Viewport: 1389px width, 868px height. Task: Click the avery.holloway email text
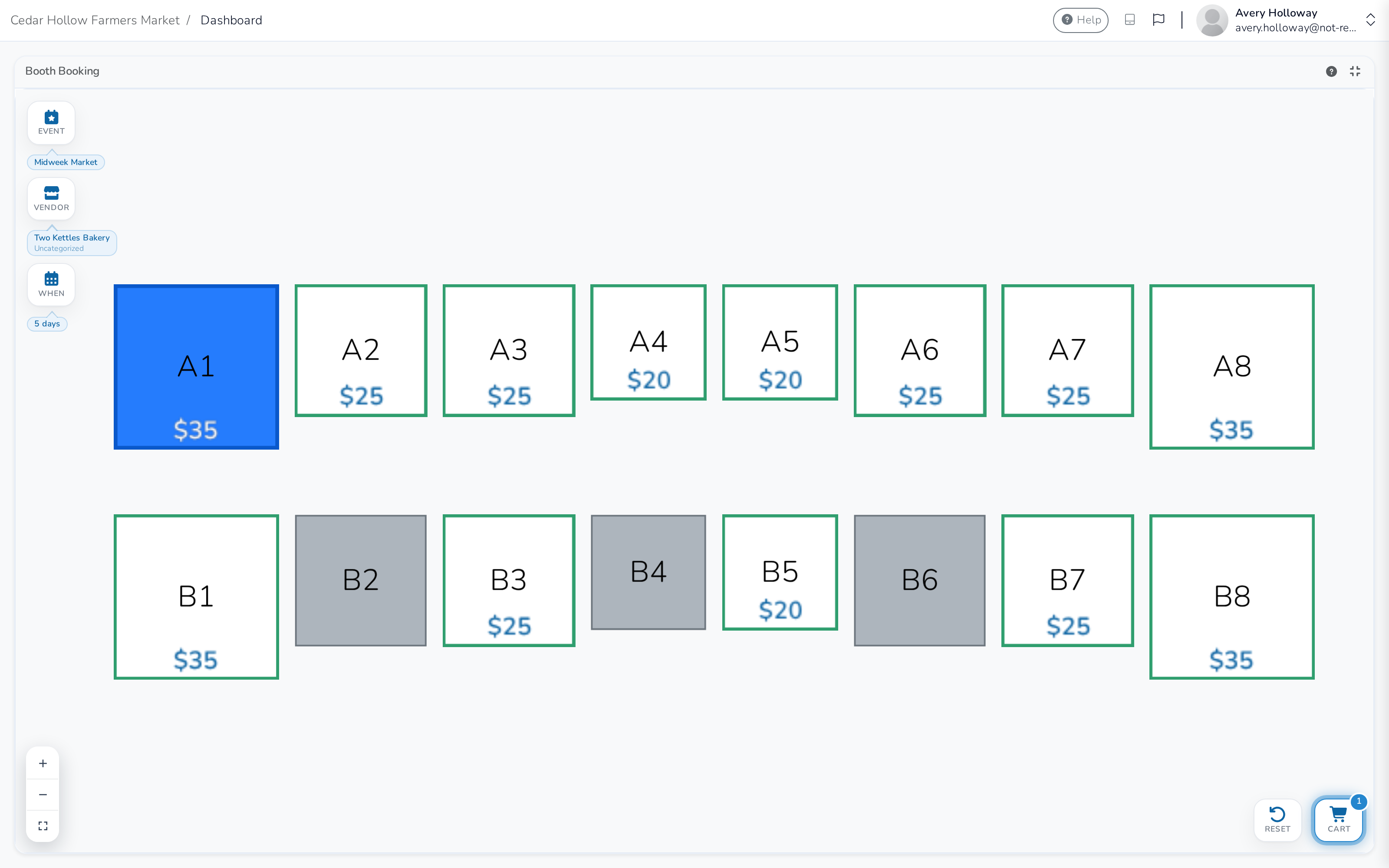pos(1295,27)
